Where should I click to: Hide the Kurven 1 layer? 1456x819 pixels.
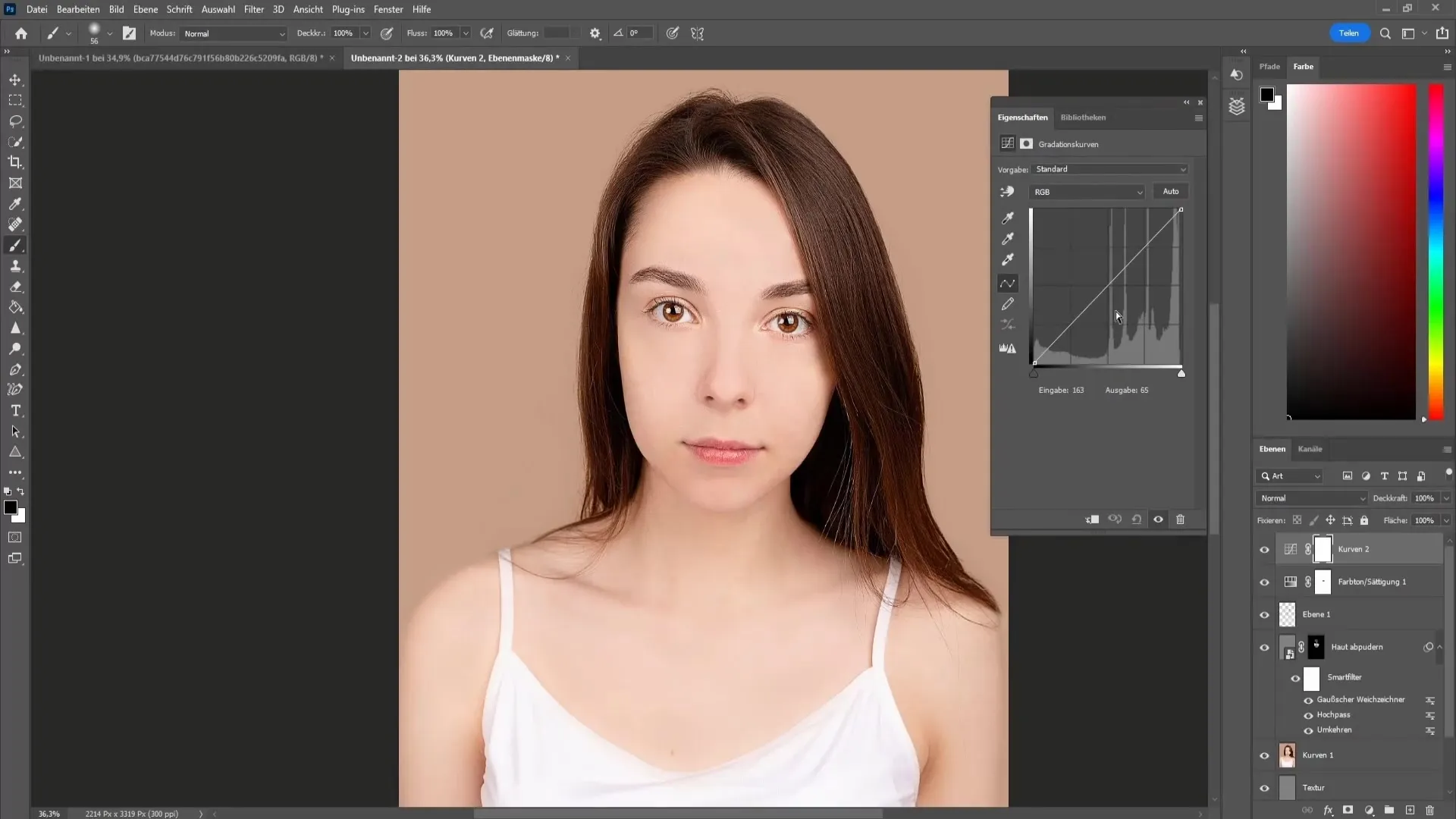tap(1264, 756)
